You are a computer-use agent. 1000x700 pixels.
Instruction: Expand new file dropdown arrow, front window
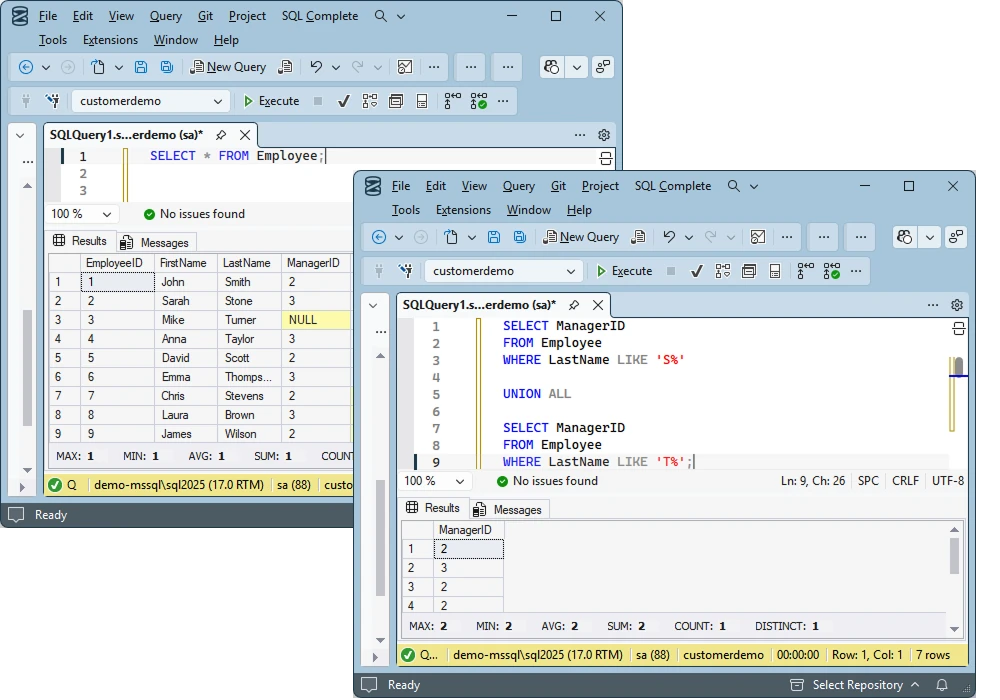coord(471,237)
